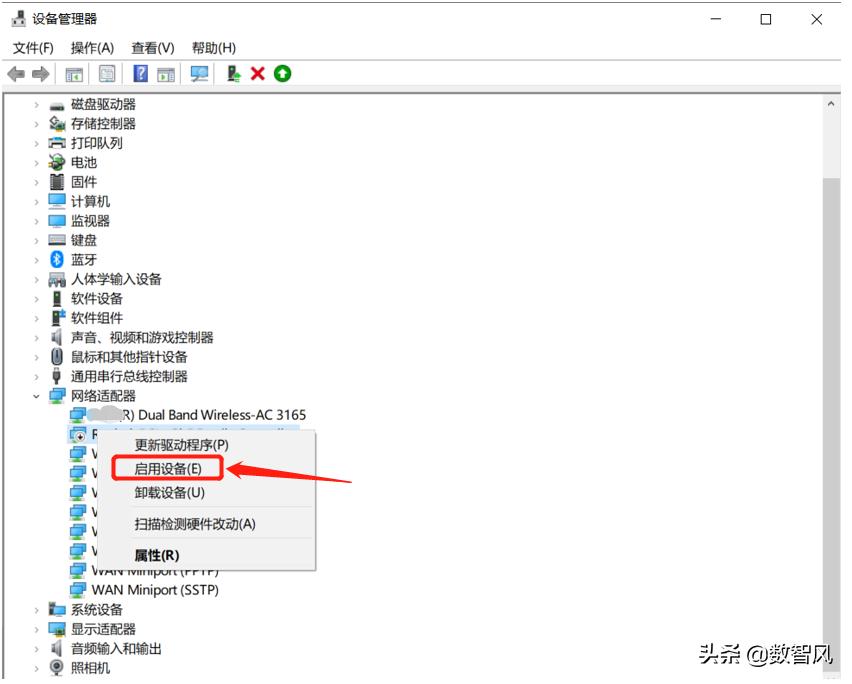Collapse the 网络适配器 tree node
Image resolution: width=852 pixels, height=684 pixels.
point(37,395)
